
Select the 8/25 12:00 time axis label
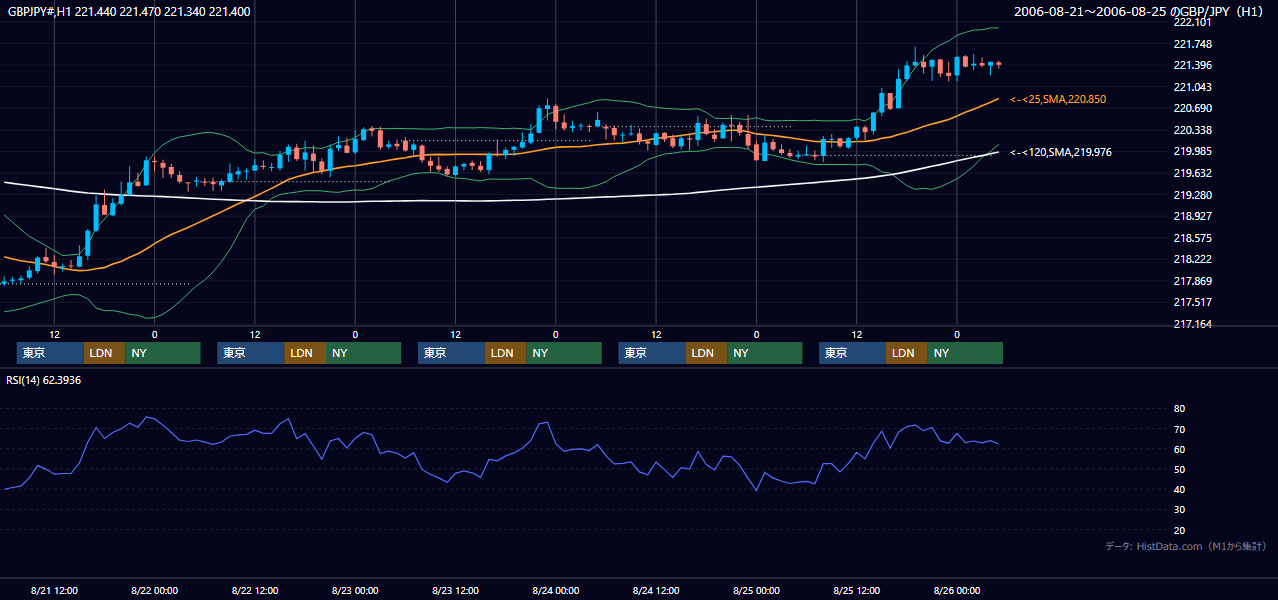(x=856, y=590)
